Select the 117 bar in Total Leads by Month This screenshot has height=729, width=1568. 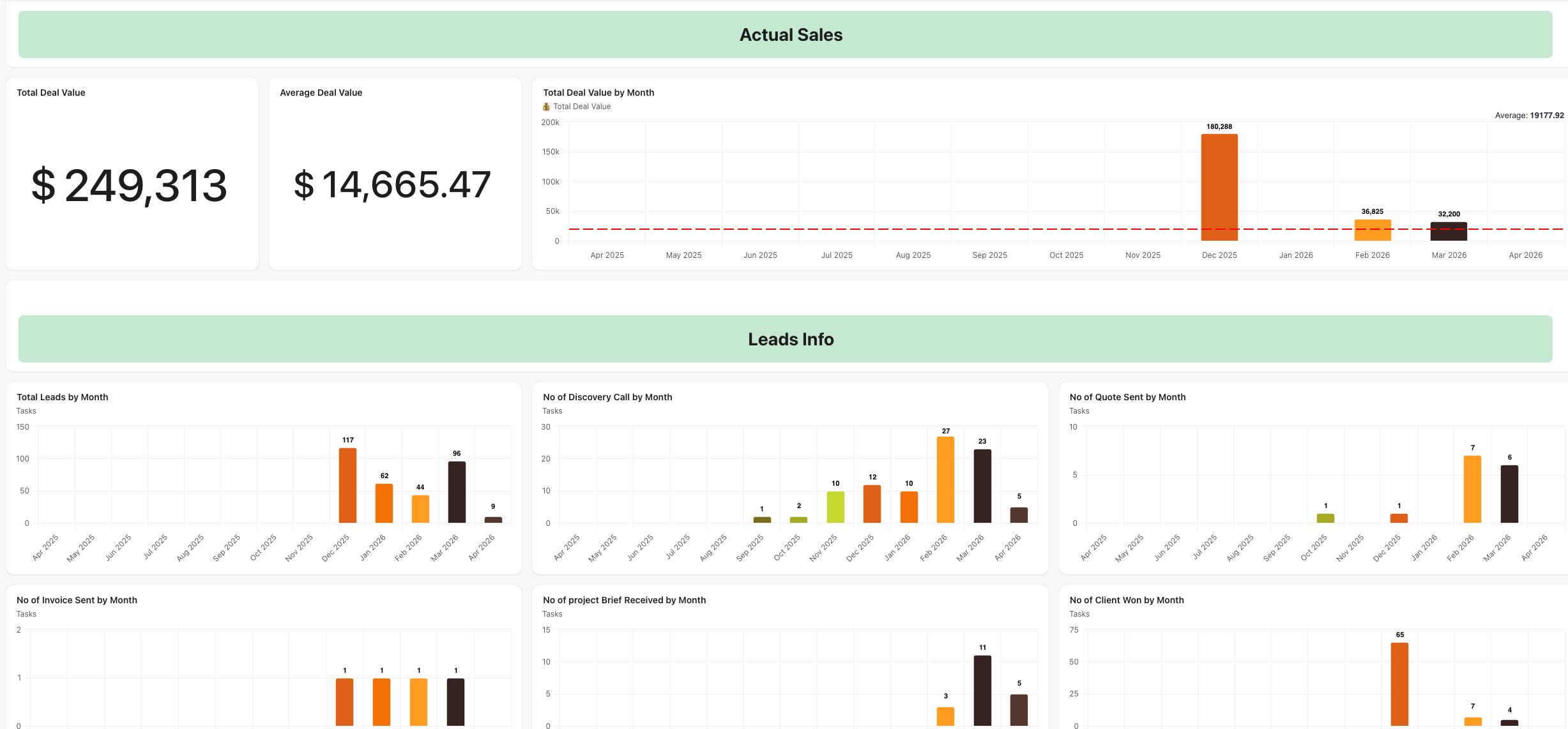coord(347,485)
